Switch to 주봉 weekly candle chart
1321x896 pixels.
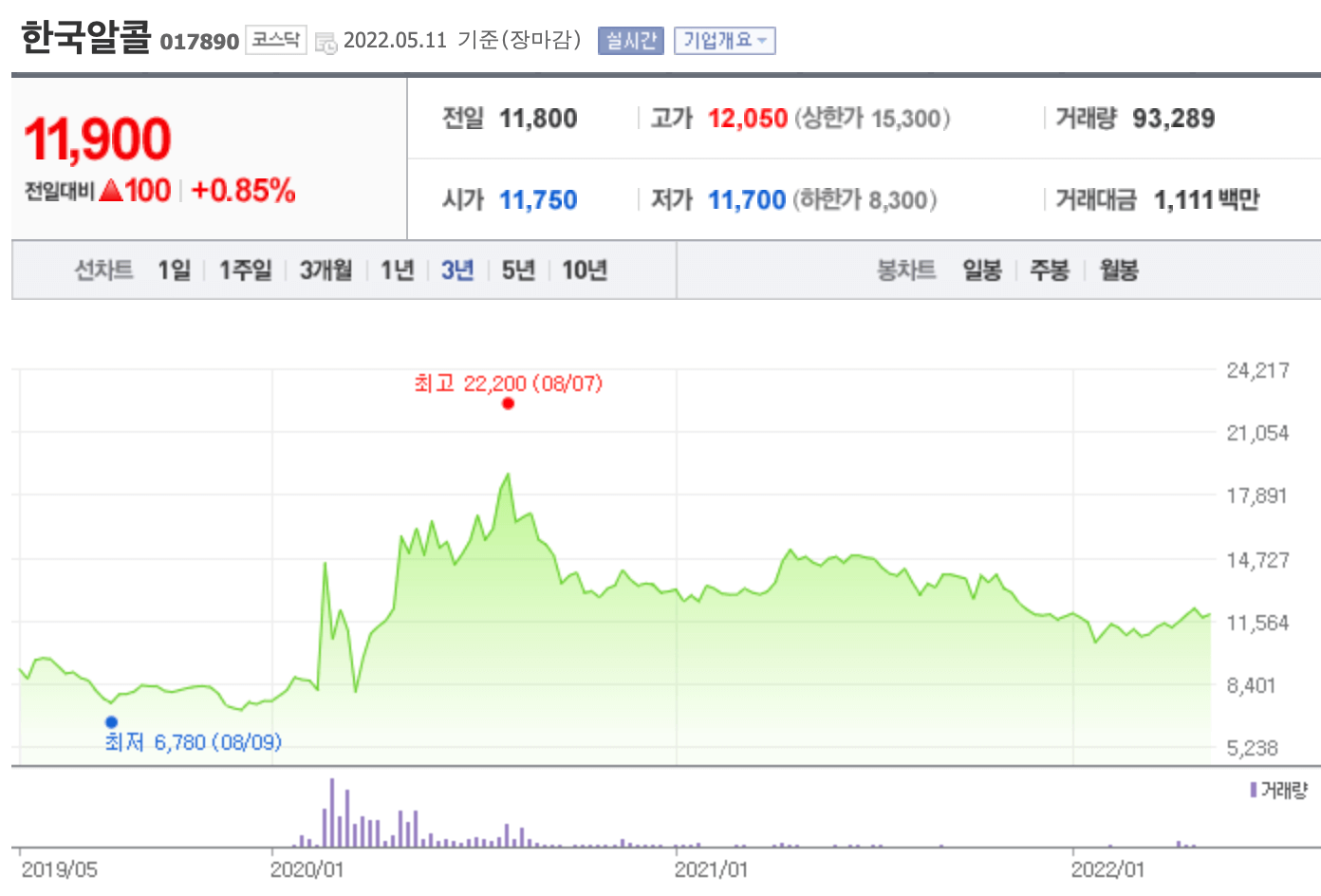(x=1050, y=271)
